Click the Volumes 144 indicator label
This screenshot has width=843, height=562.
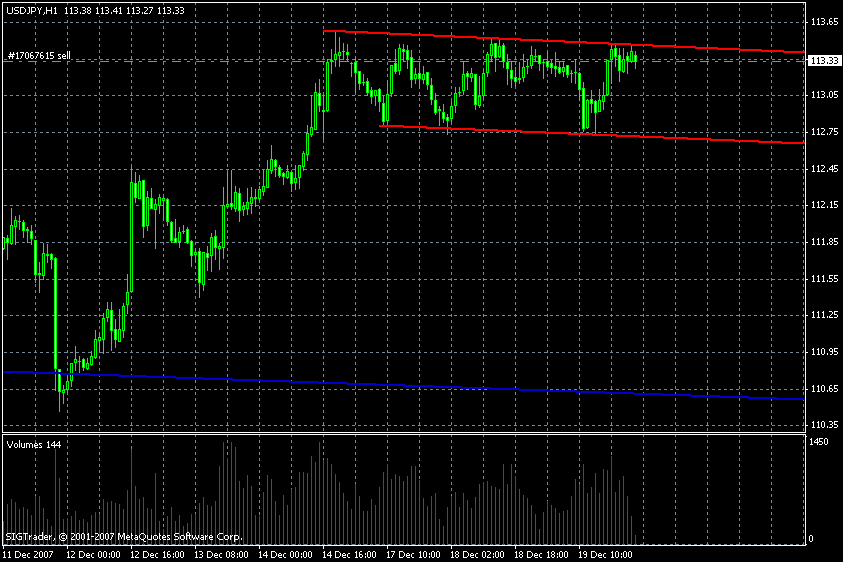click(33, 445)
